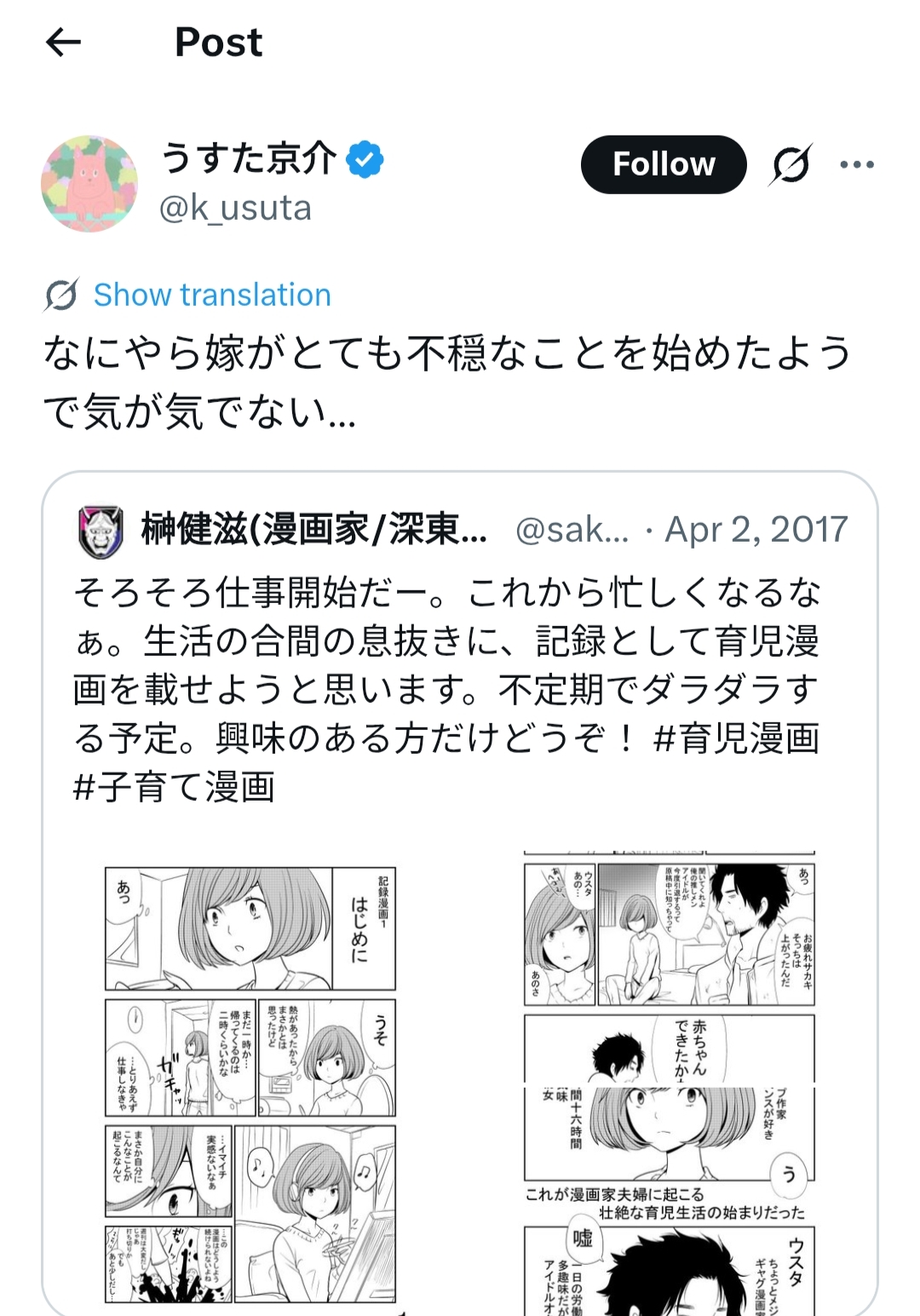Open the quoted author name 榊健滋
This screenshot has height=1316, width=920.
click(314, 529)
